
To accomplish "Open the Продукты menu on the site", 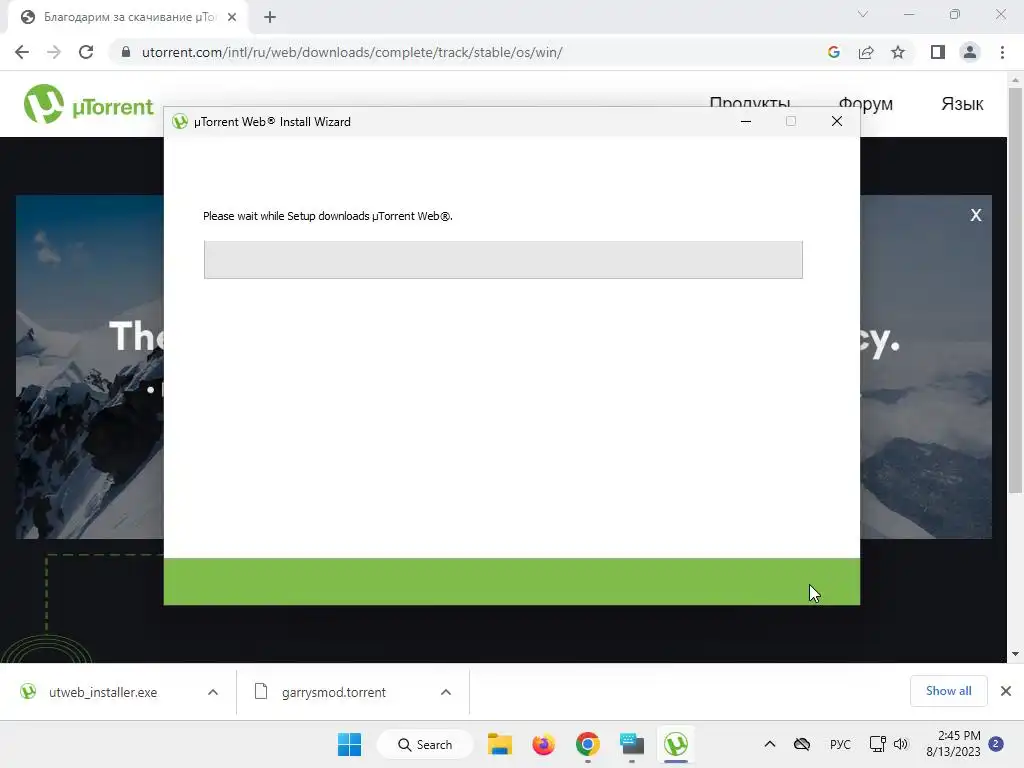I will coord(750,103).
